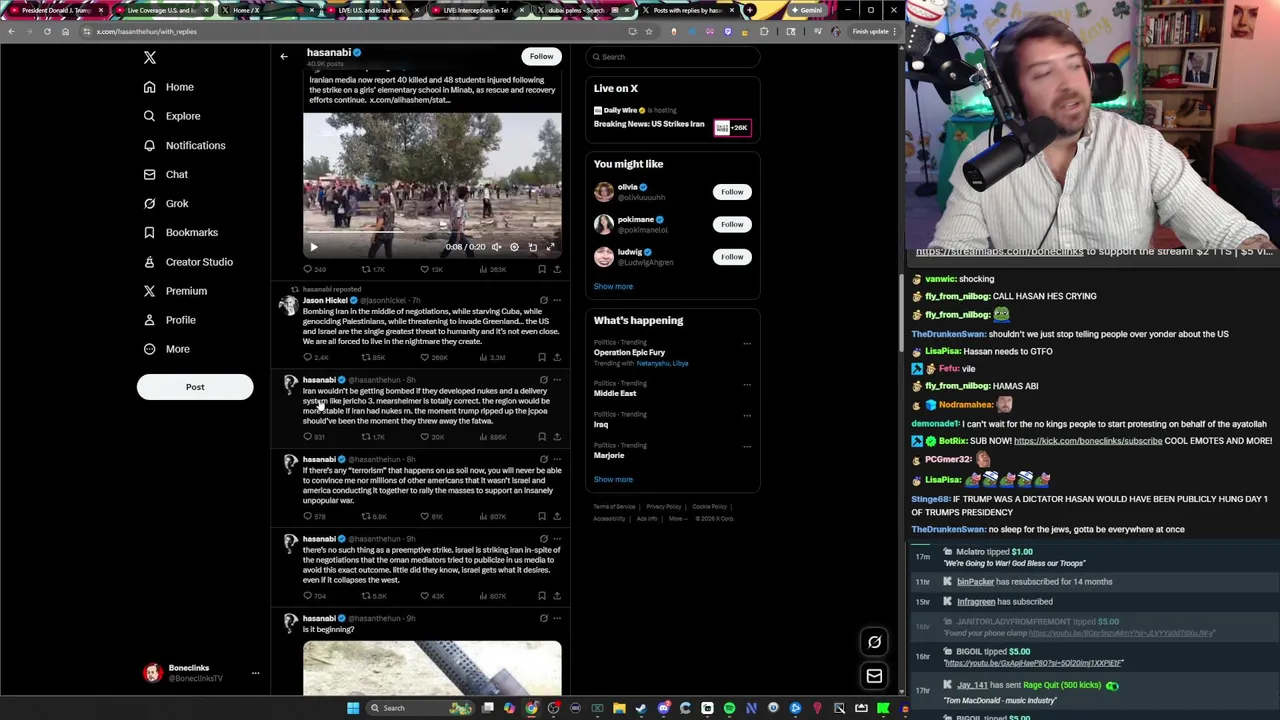Click the X logo in the sidebar
Screen dimensions: 1280x720
[149, 58]
